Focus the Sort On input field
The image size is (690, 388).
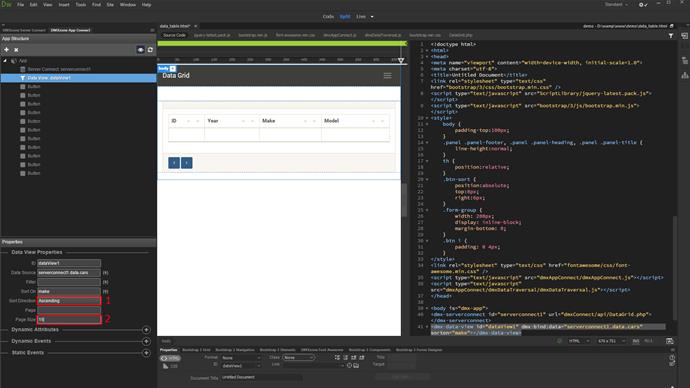click(x=69, y=291)
